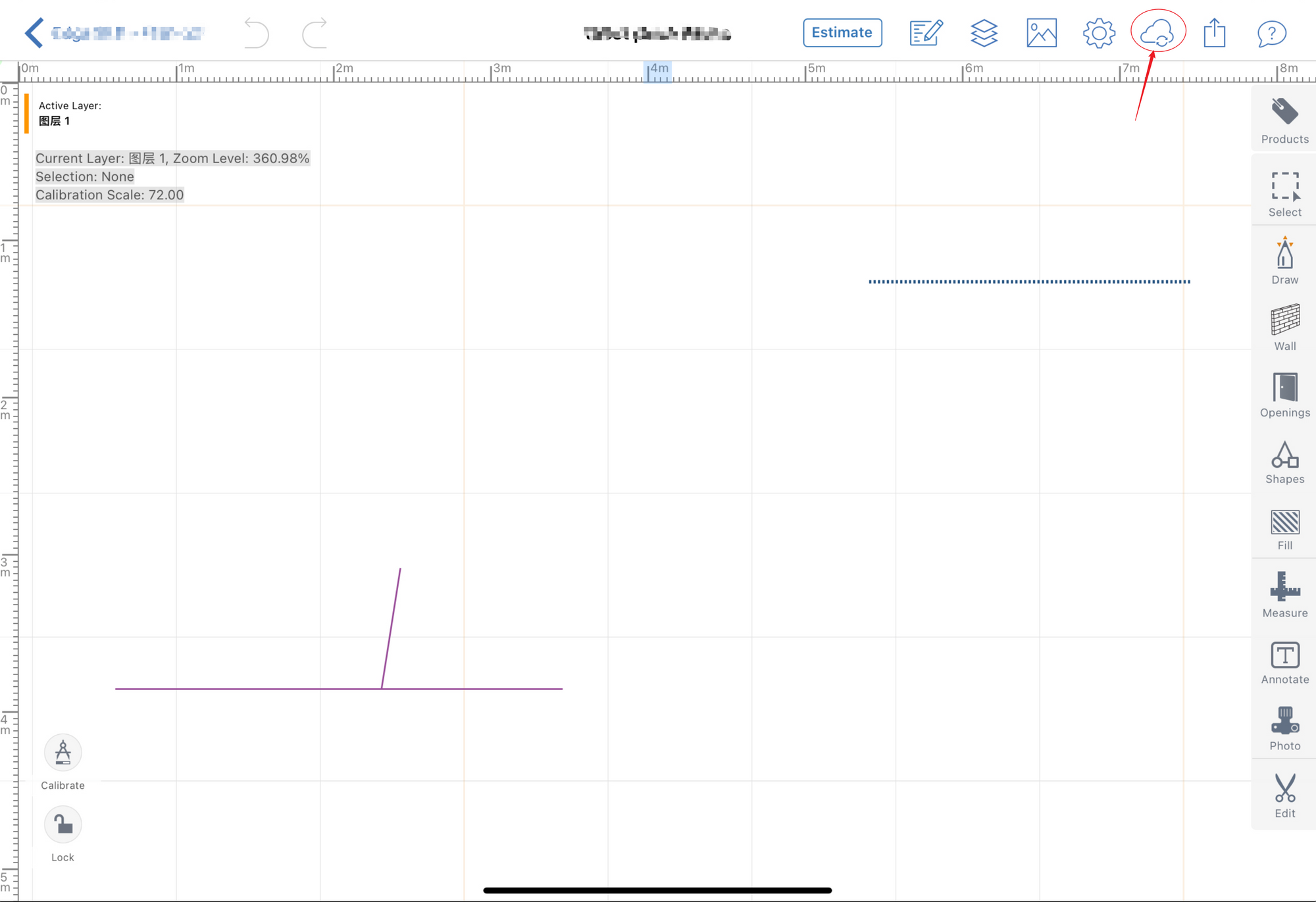The width and height of the screenshot is (1316, 902).
Task: Open the Products tool
Action: pos(1284,120)
